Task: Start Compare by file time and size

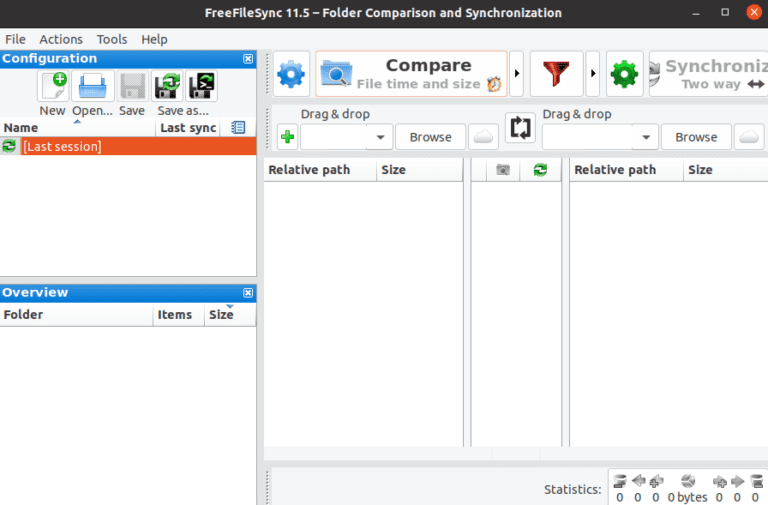Action: click(x=411, y=74)
